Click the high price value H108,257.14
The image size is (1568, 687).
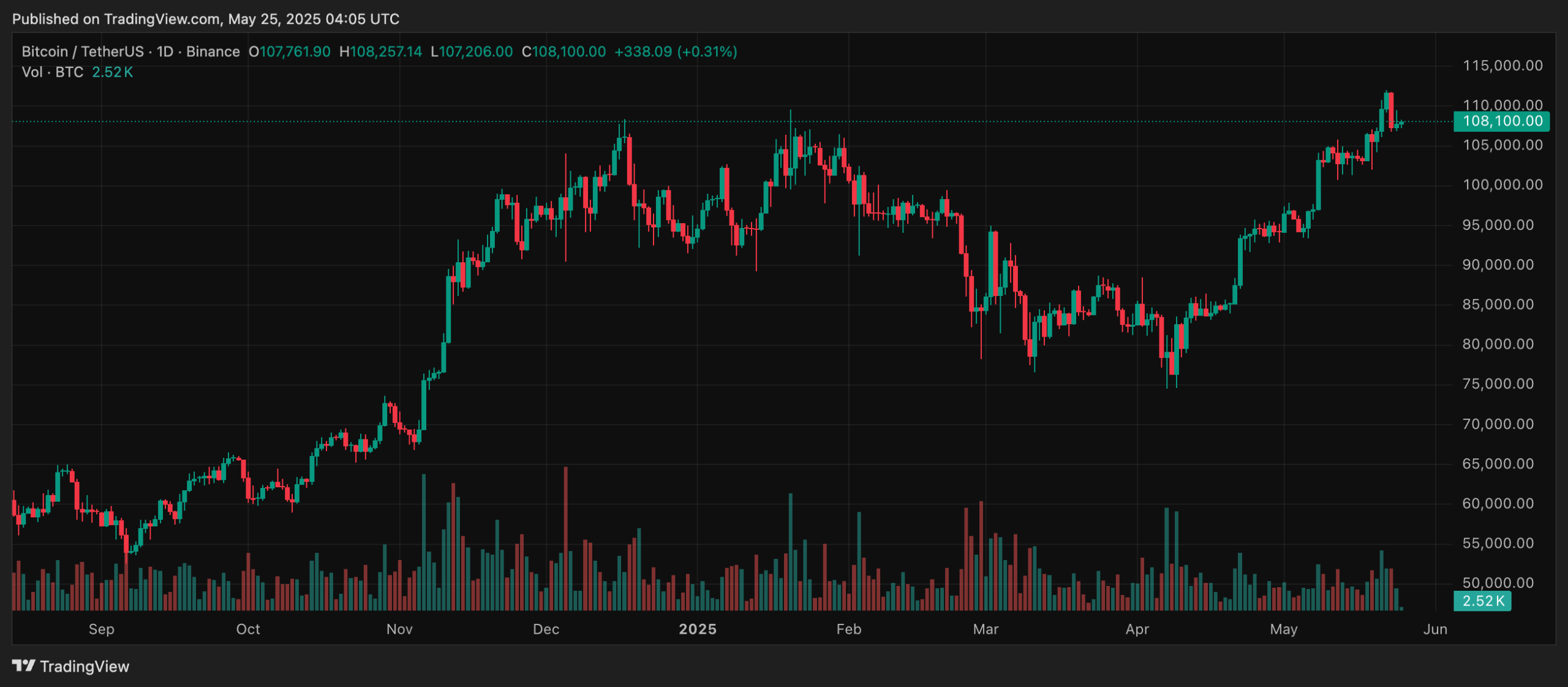coord(380,52)
